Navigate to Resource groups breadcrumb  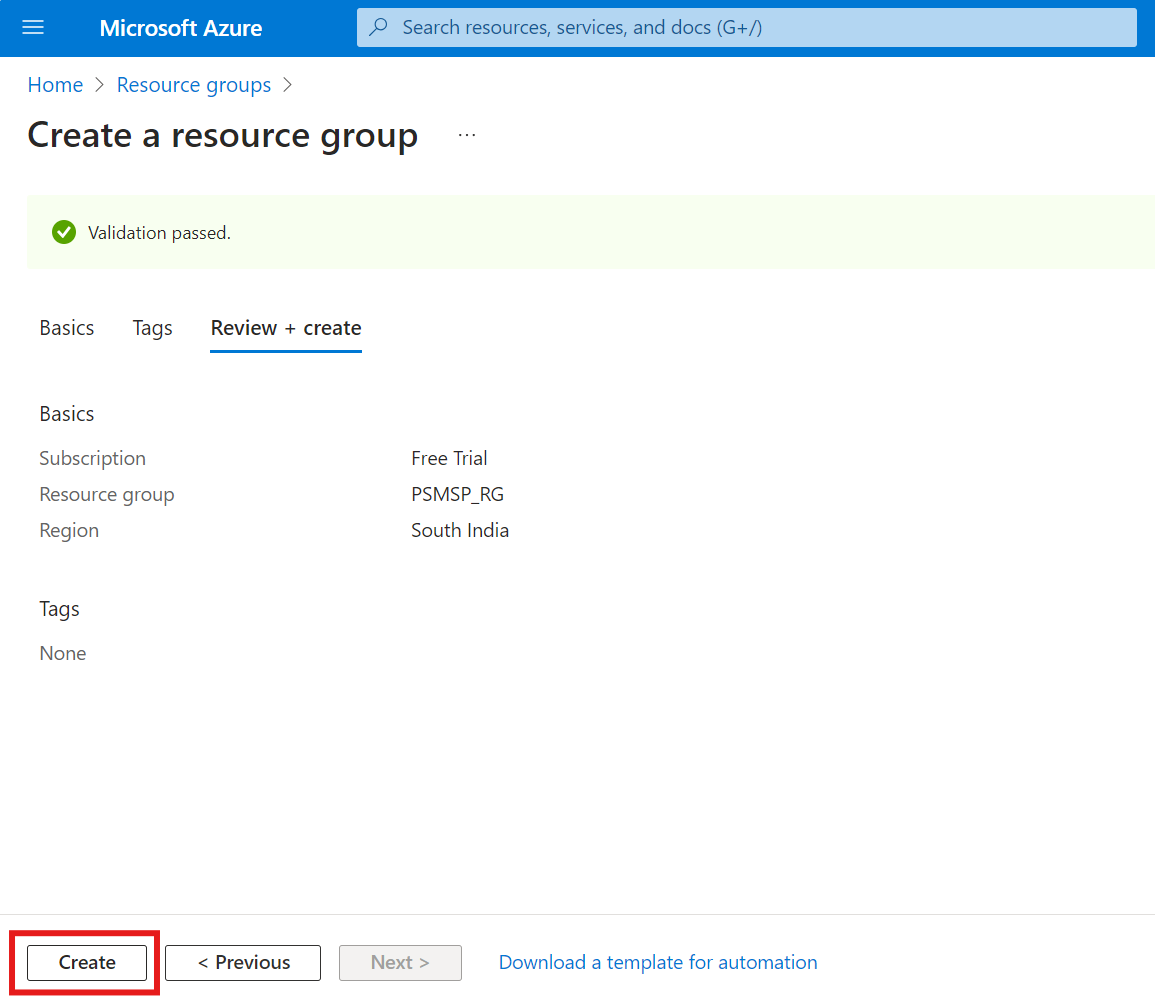[x=194, y=86]
